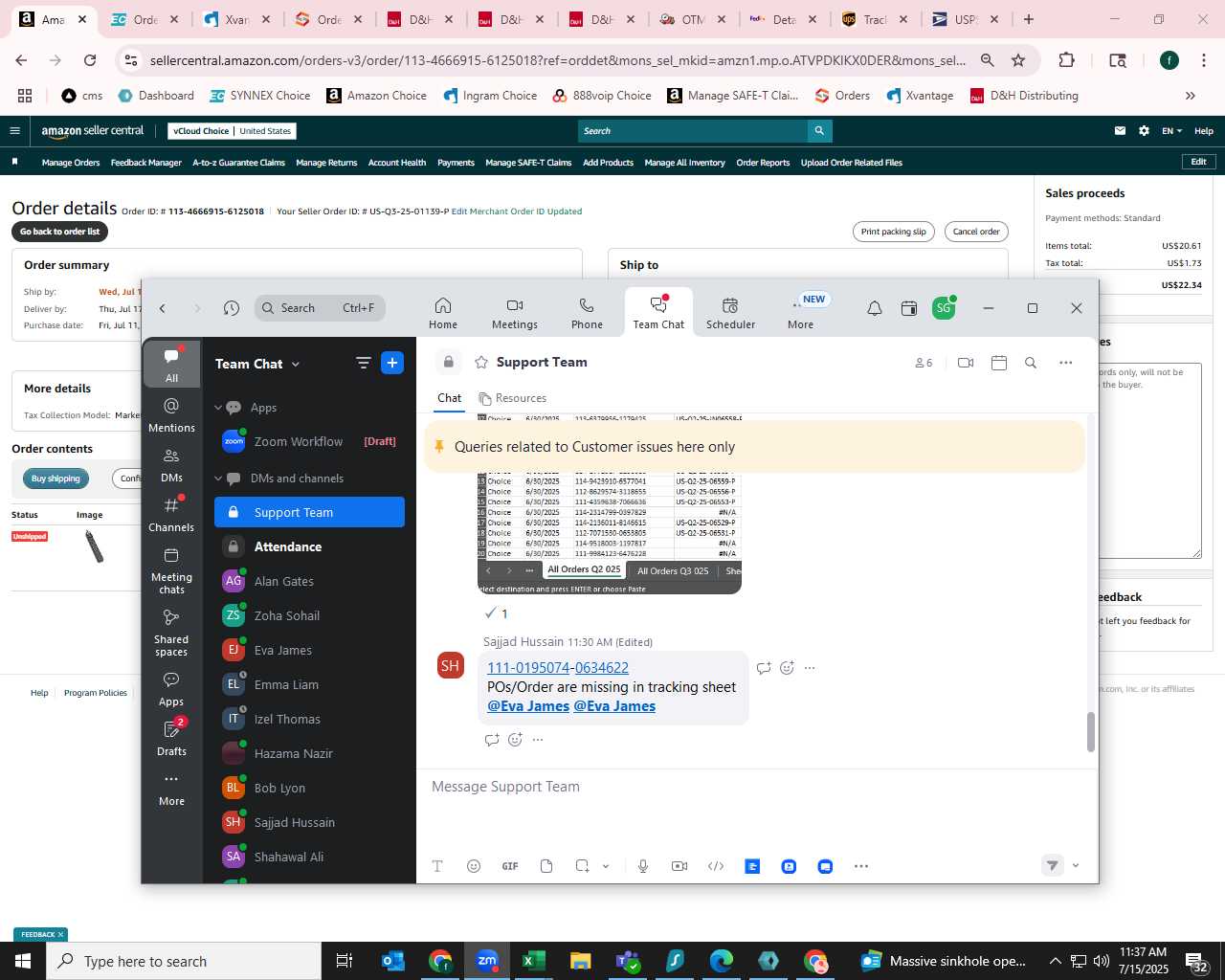The image size is (1225, 980).
Task: Open the Apps item in Zoom sidebar
Action: (x=171, y=689)
